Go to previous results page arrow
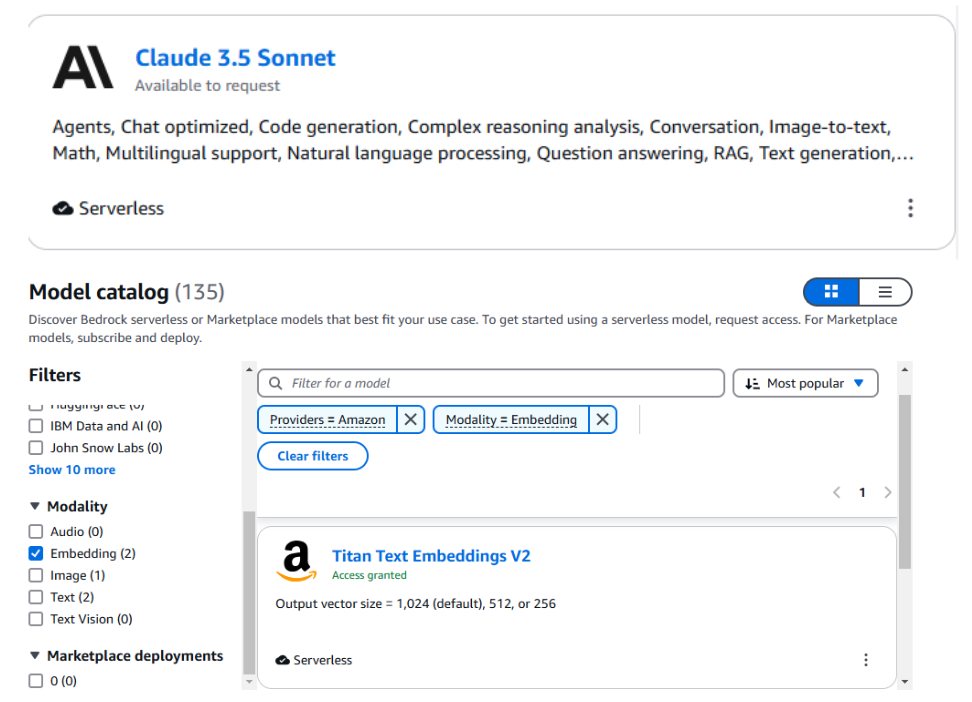 tap(837, 493)
